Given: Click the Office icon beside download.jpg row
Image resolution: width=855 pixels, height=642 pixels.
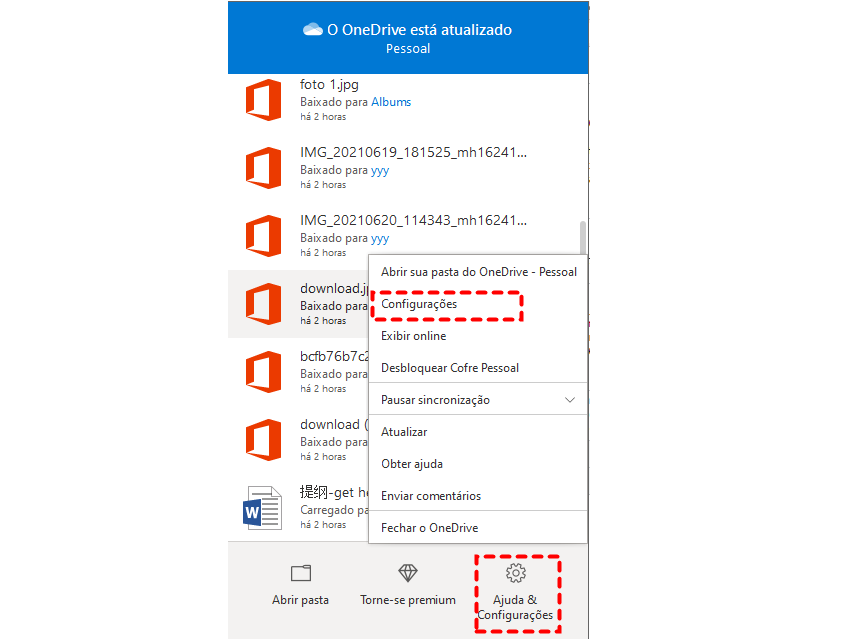Looking at the screenshot, I should click(263, 304).
